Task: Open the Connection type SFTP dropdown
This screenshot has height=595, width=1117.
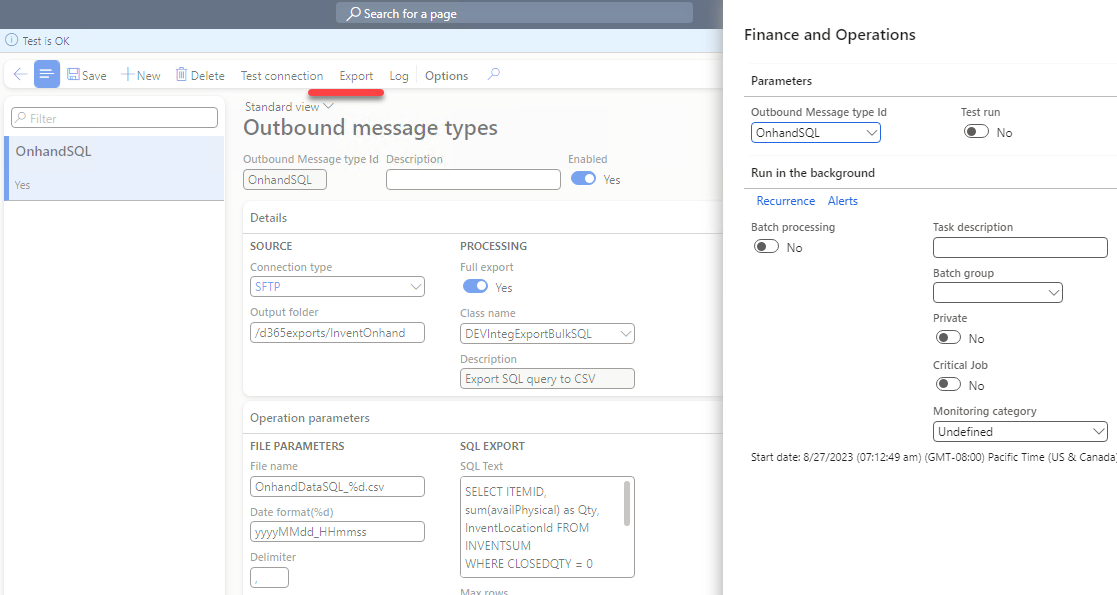Action: click(x=415, y=286)
